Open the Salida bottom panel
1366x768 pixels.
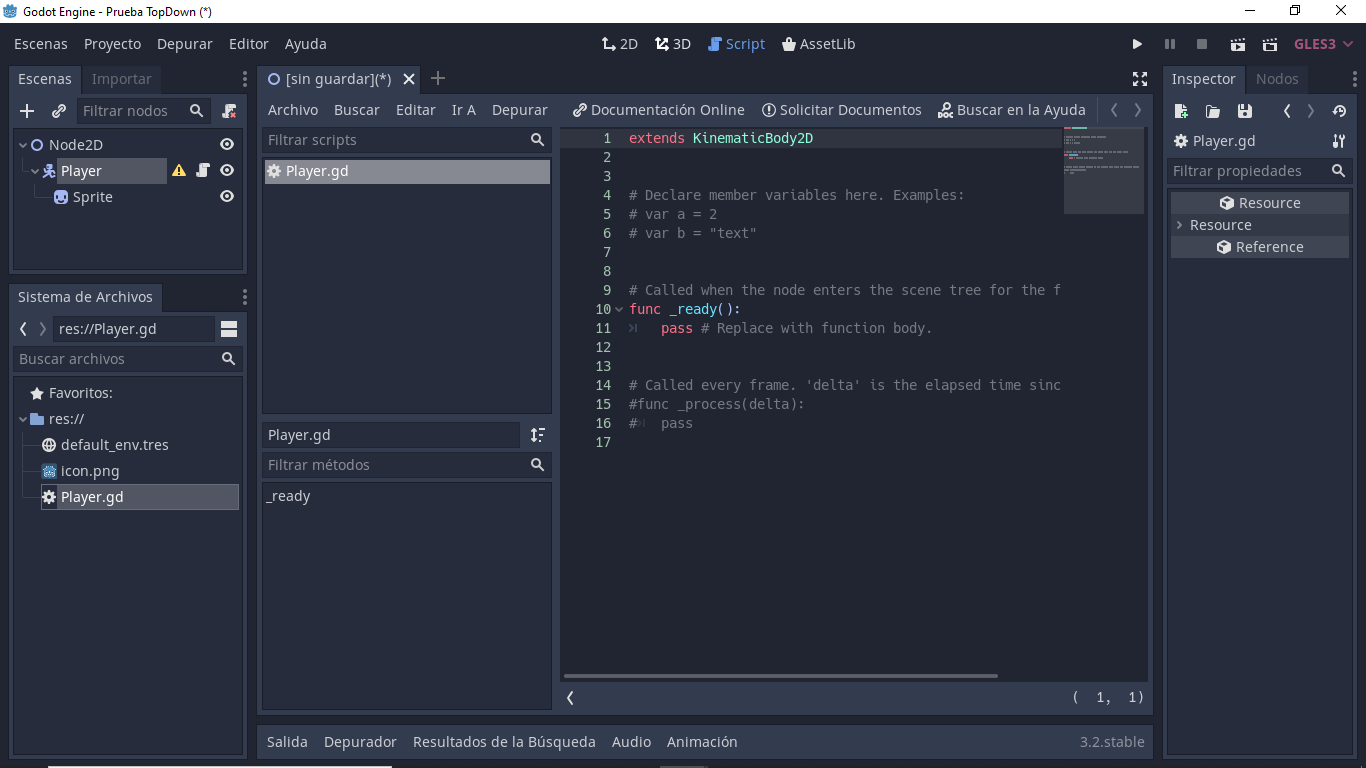(287, 742)
